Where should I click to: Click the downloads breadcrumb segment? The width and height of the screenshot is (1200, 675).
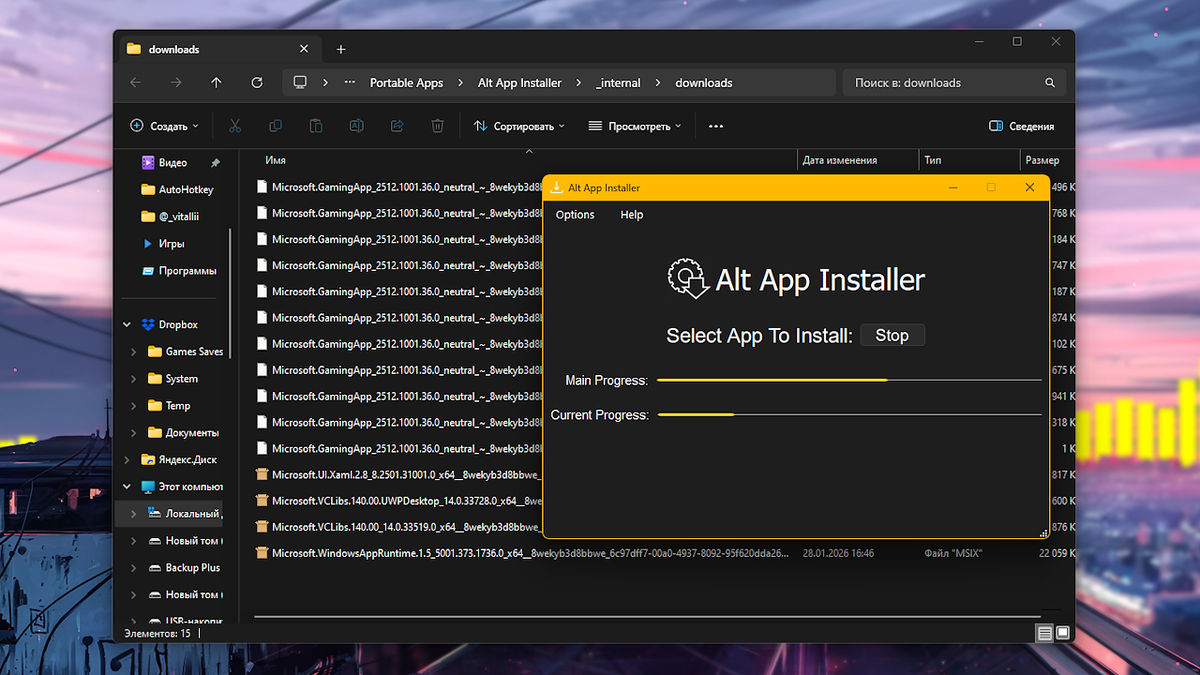click(x=704, y=83)
